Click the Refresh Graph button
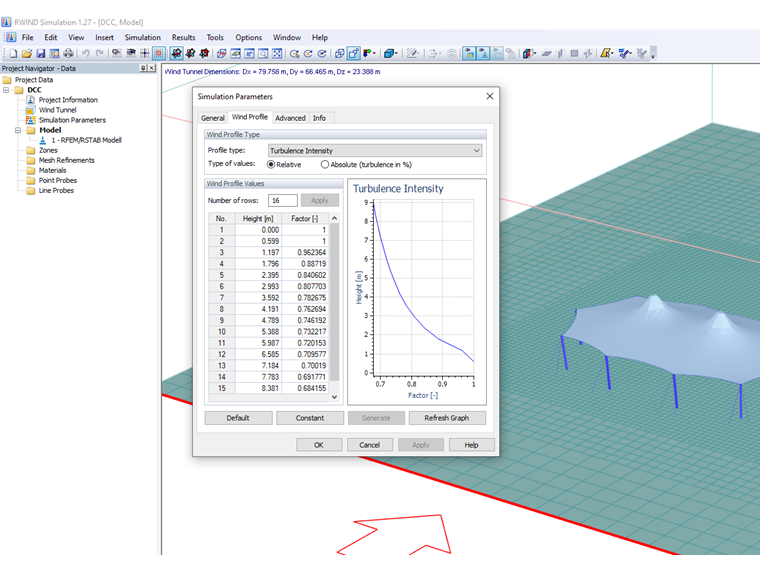Viewport: 760px width, 570px height. point(447,418)
